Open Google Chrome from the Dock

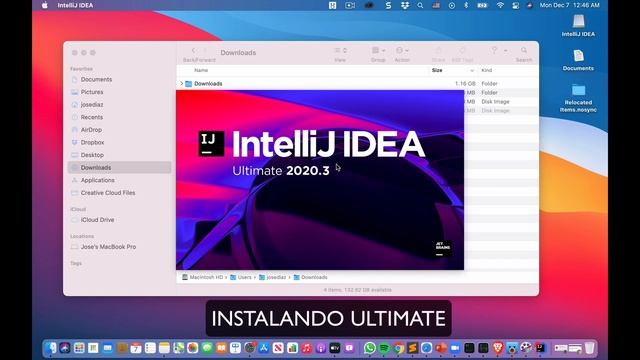coord(398,348)
